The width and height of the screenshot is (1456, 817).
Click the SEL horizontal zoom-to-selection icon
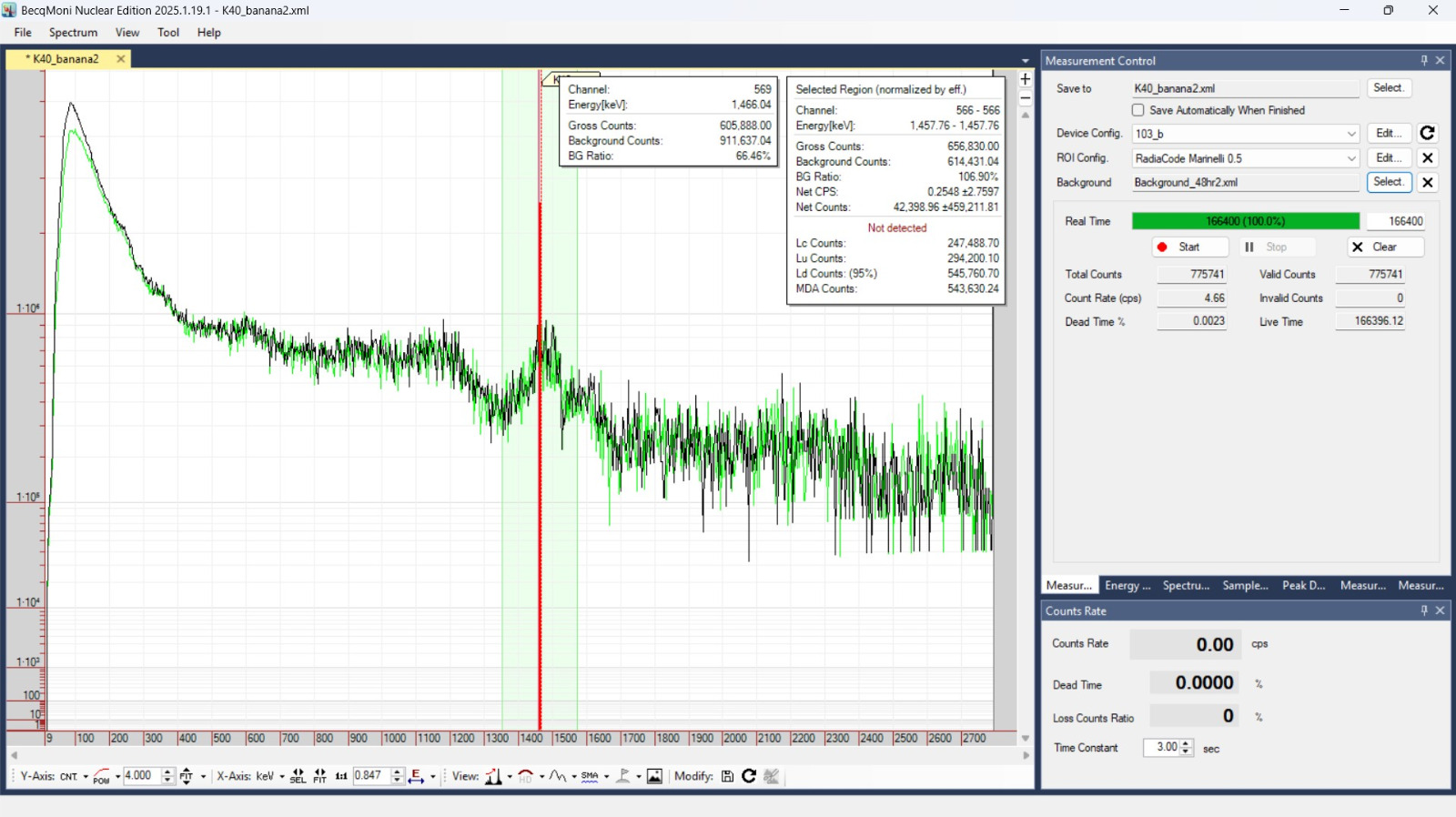pos(298,776)
